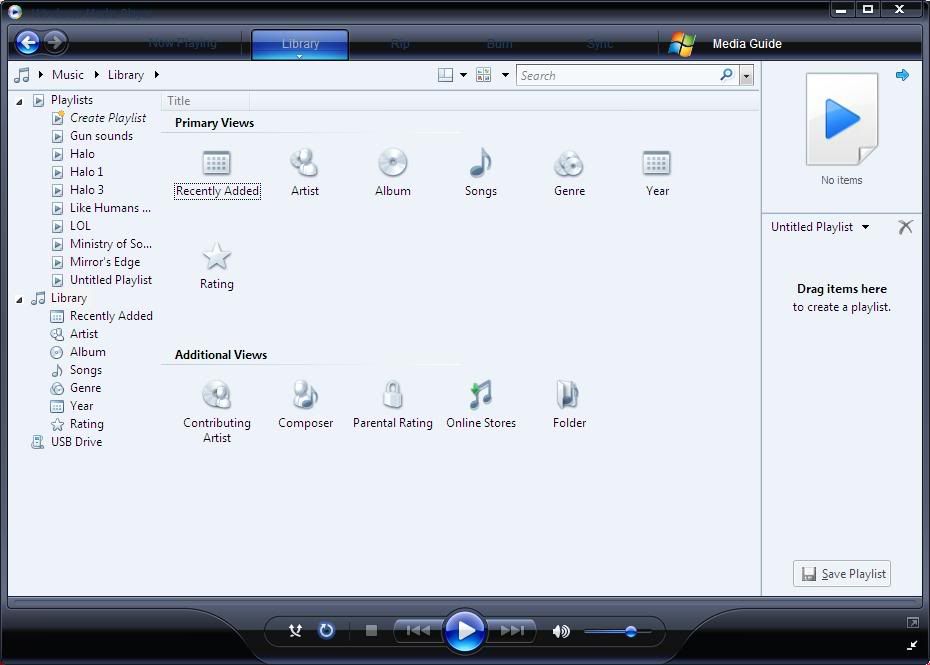
Task: Click the blue arrow in list pane
Action: (902, 75)
